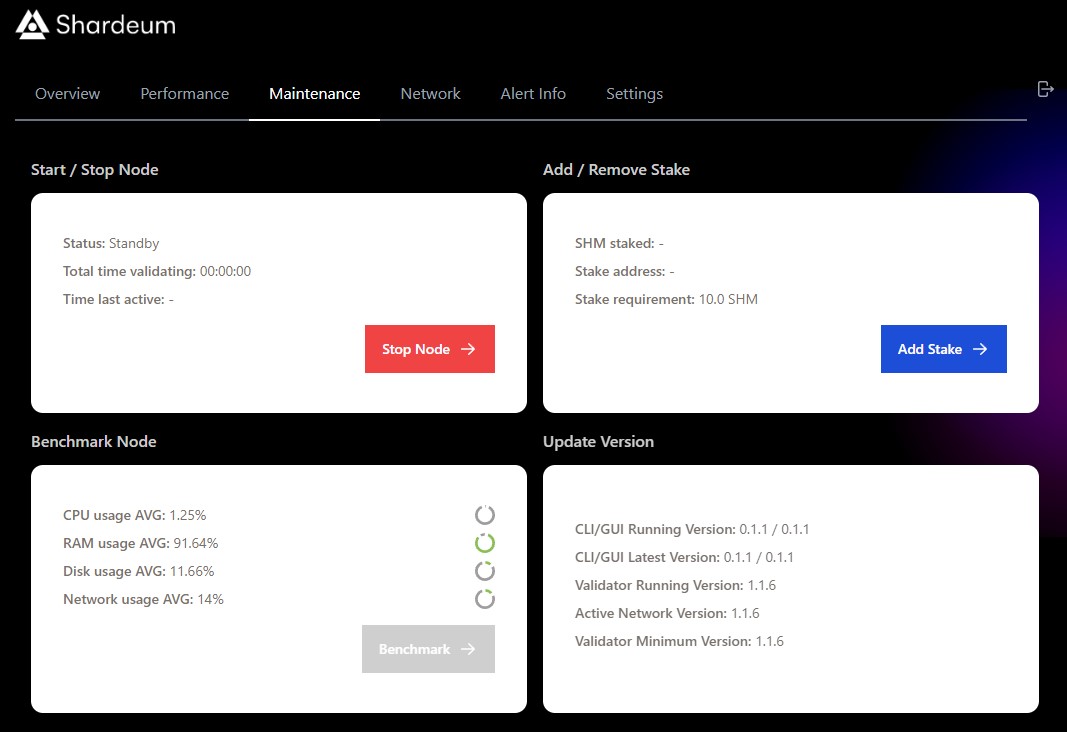Screen dimensions: 1067x732
Task: Click the Add / Remove Stake heading
Action: pos(616,169)
